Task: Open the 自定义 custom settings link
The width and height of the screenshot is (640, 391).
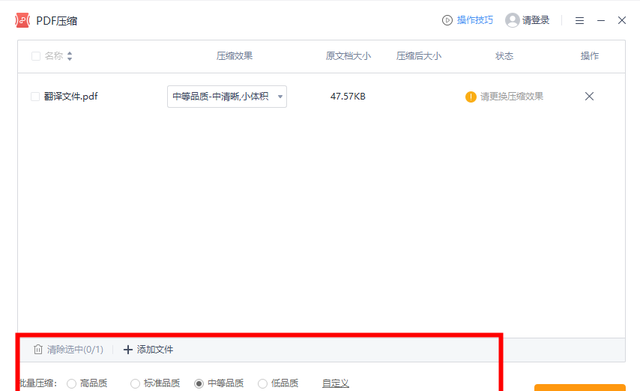Action: pos(336,383)
